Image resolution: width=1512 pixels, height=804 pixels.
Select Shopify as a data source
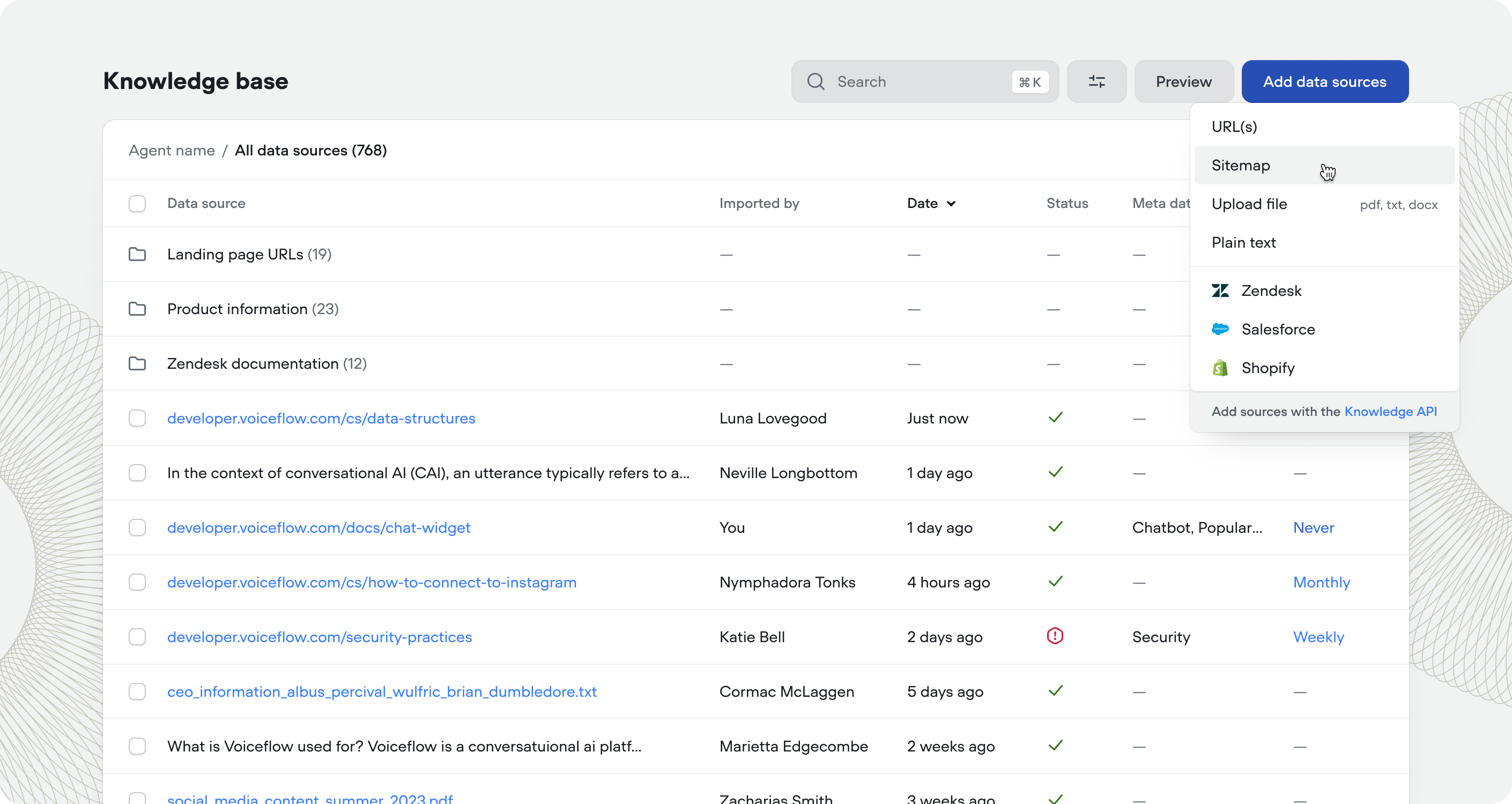[1221, 367]
